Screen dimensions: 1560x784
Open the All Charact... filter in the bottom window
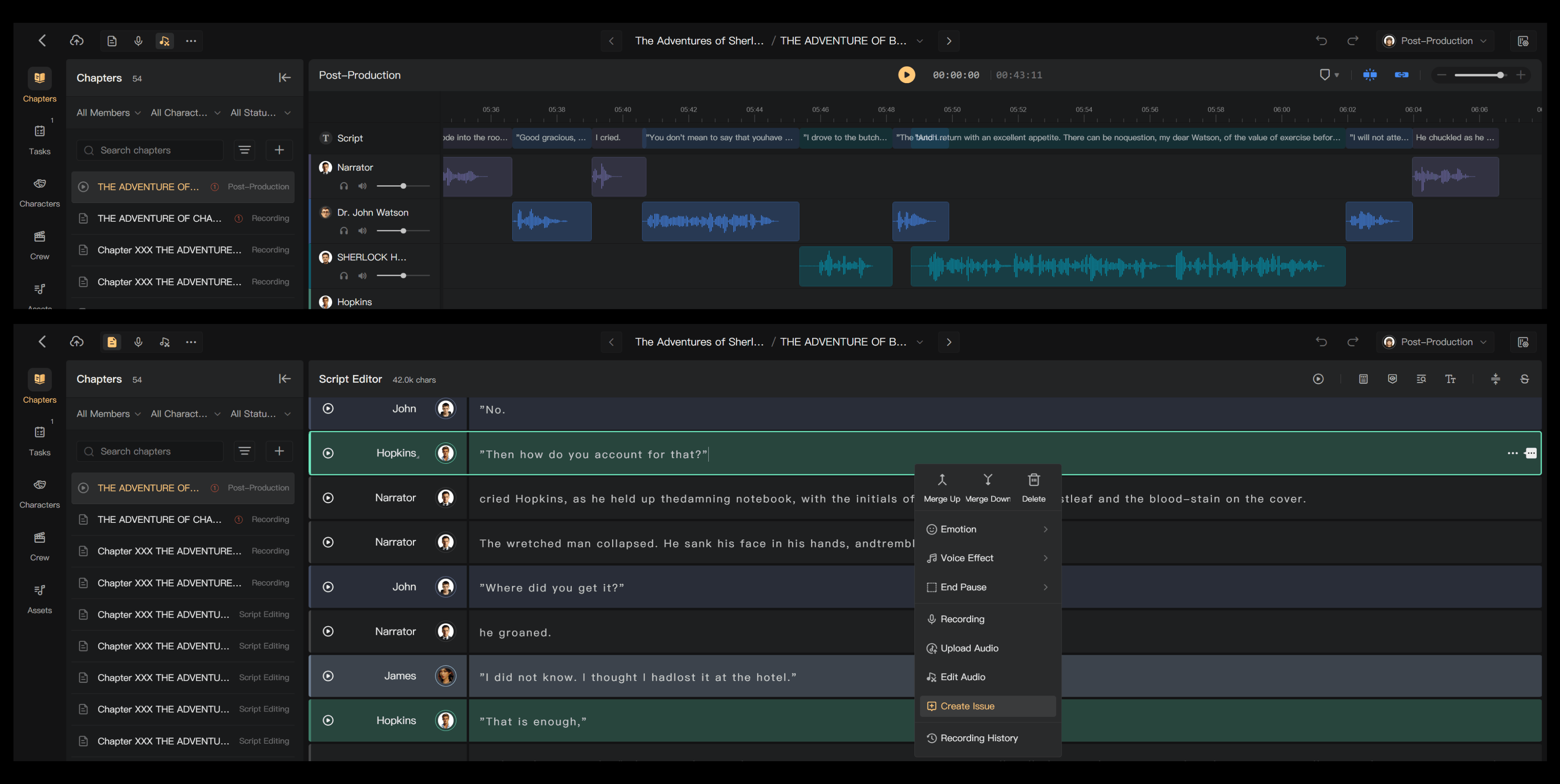[x=185, y=414]
